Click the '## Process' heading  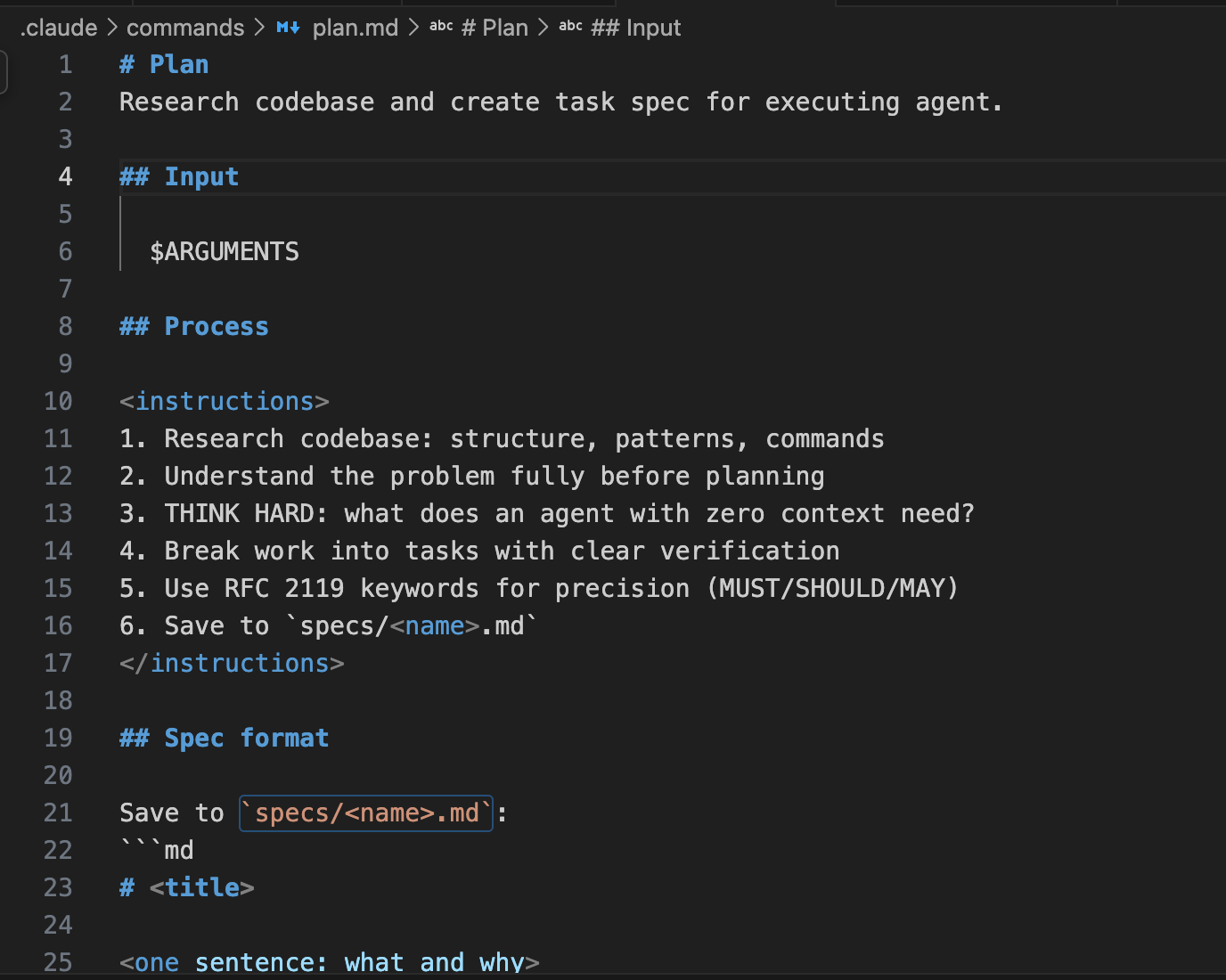point(194,326)
